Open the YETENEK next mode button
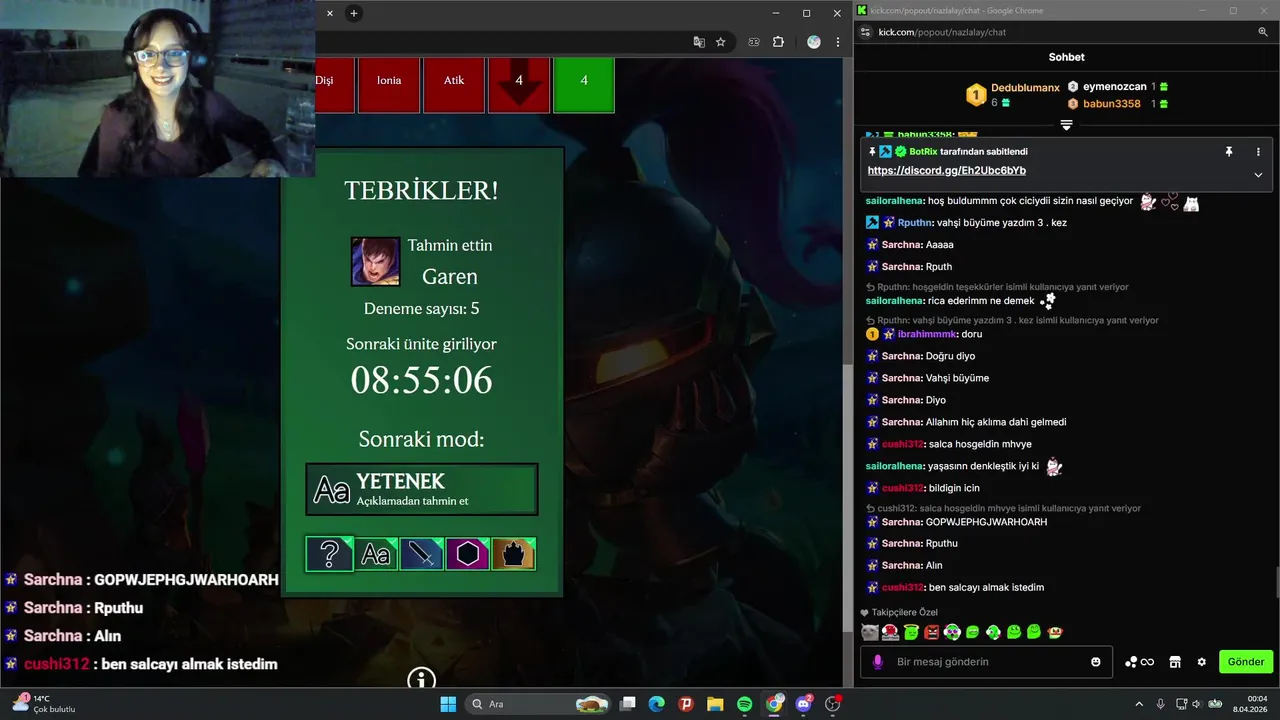The width and height of the screenshot is (1280, 720). tap(421, 489)
